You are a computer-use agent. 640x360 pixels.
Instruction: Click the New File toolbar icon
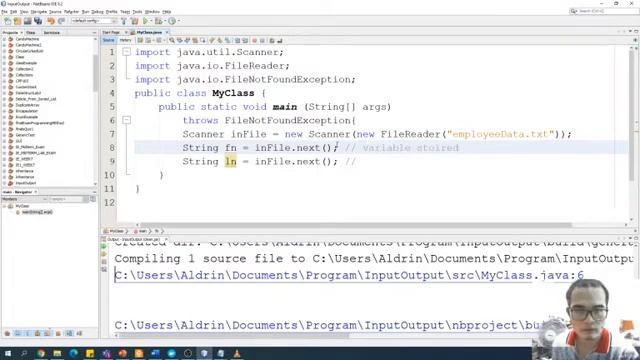(x=7, y=21)
